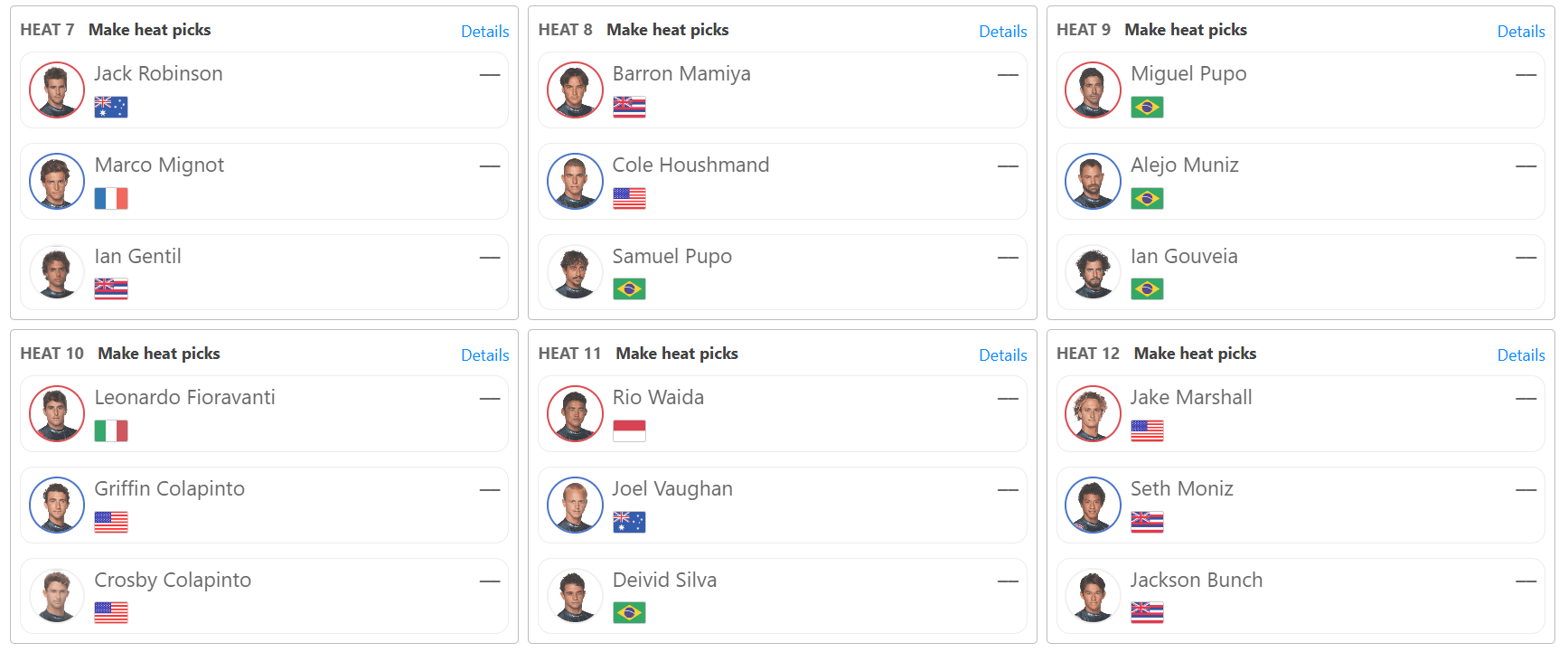Image resolution: width=1568 pixels, height=652 pixels.
Task: Click Leonardo Fioravanti's Italian flag icon
Action: click(111, 431)
